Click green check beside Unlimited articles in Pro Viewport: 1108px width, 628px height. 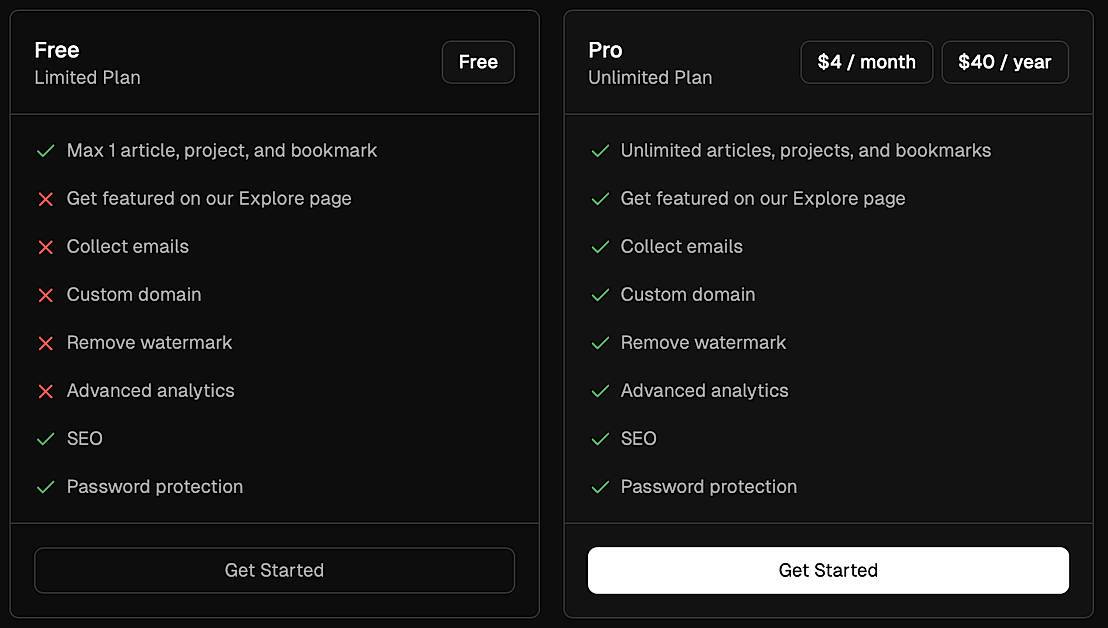pyautogui.click(x=600, y=151)
